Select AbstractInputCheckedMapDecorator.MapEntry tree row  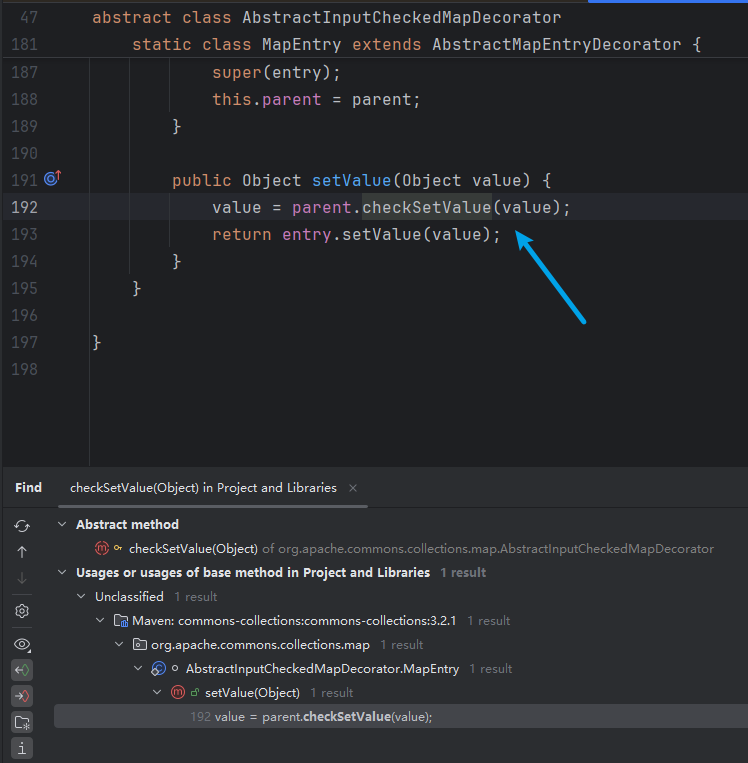[x=322, y=669]
